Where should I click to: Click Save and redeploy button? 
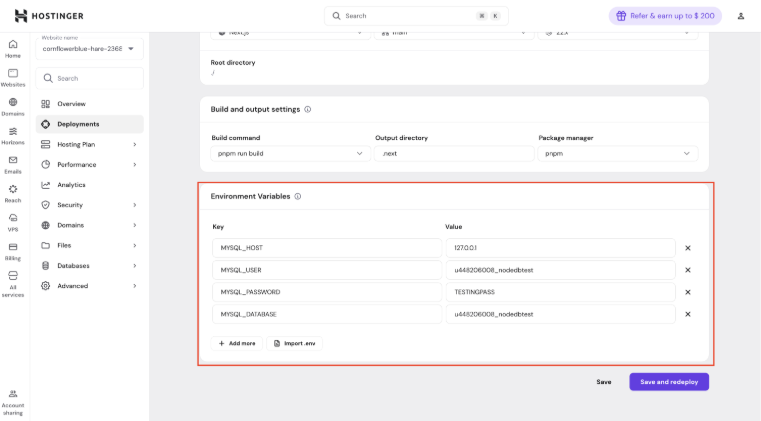coord(669,382)
